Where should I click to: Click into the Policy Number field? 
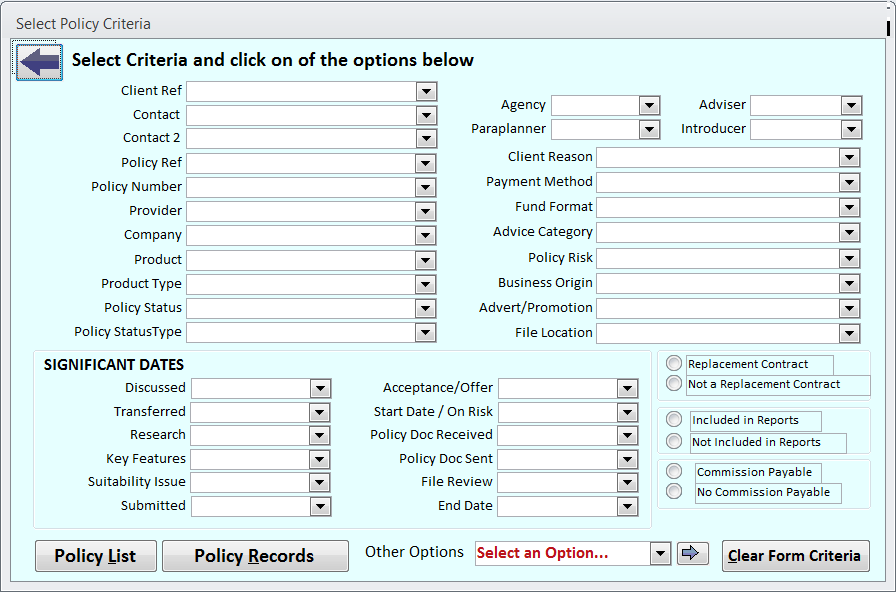click(301, 187)
